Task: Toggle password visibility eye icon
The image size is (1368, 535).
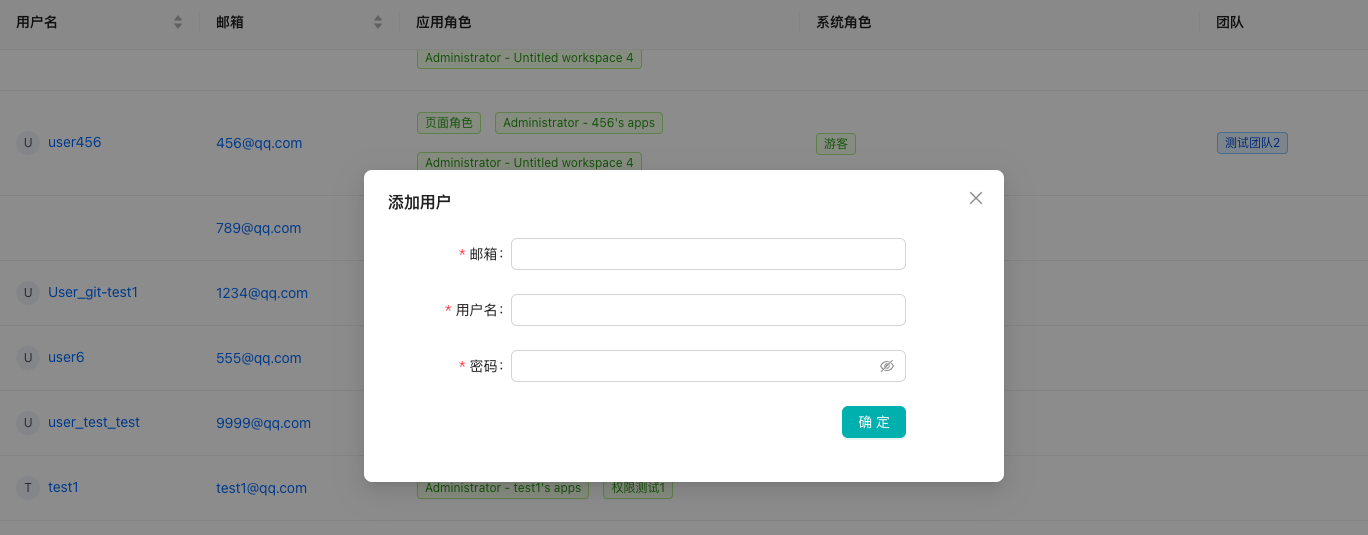Action: pos(886,366)
